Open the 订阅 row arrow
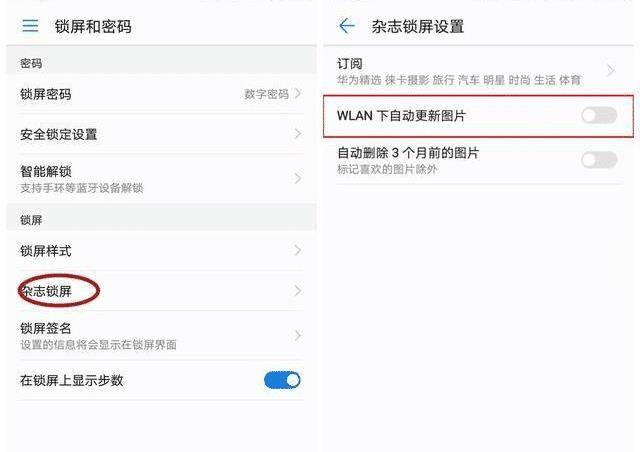 click(611, 71)
